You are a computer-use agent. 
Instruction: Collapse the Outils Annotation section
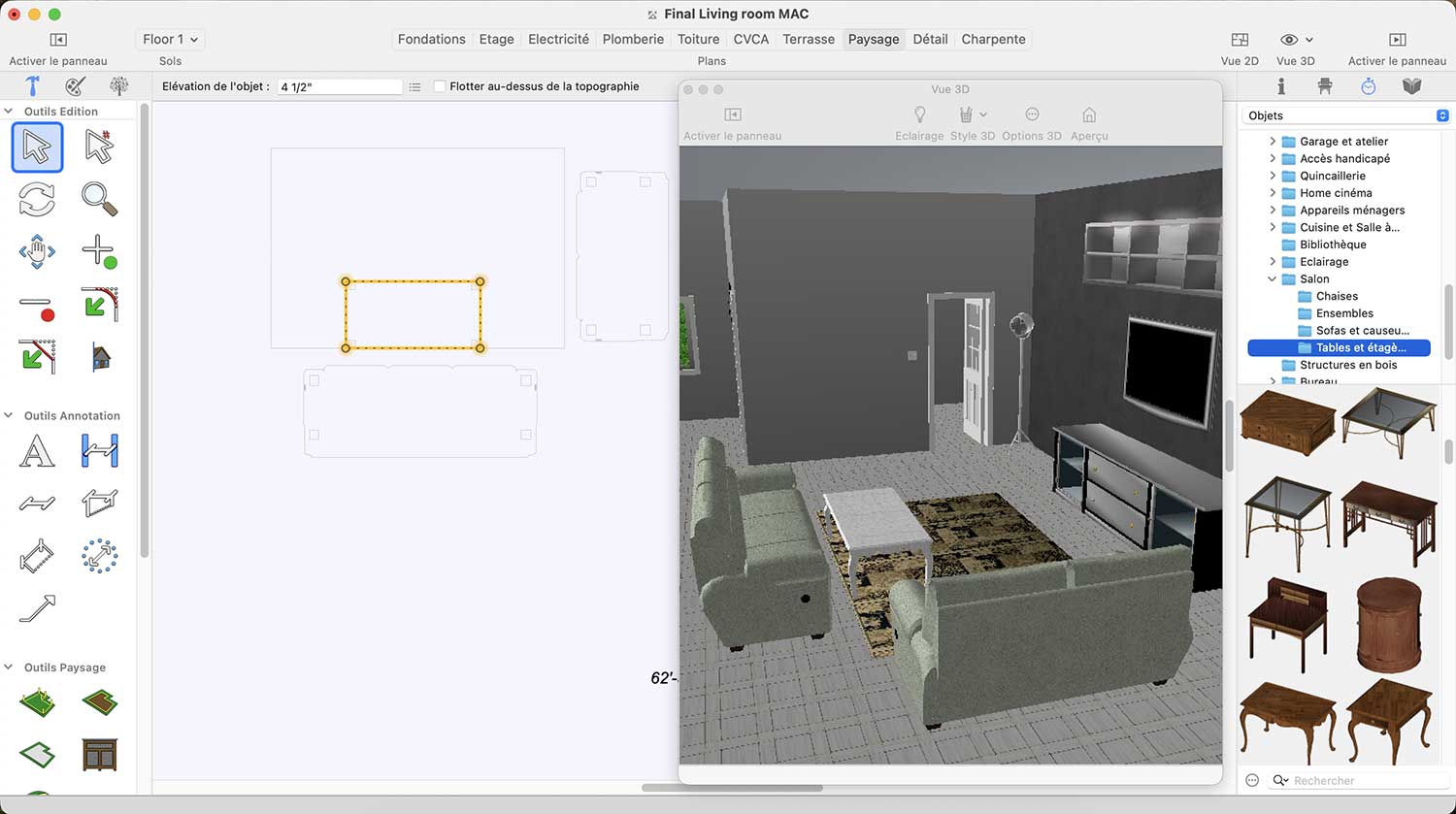pos(9,415)
